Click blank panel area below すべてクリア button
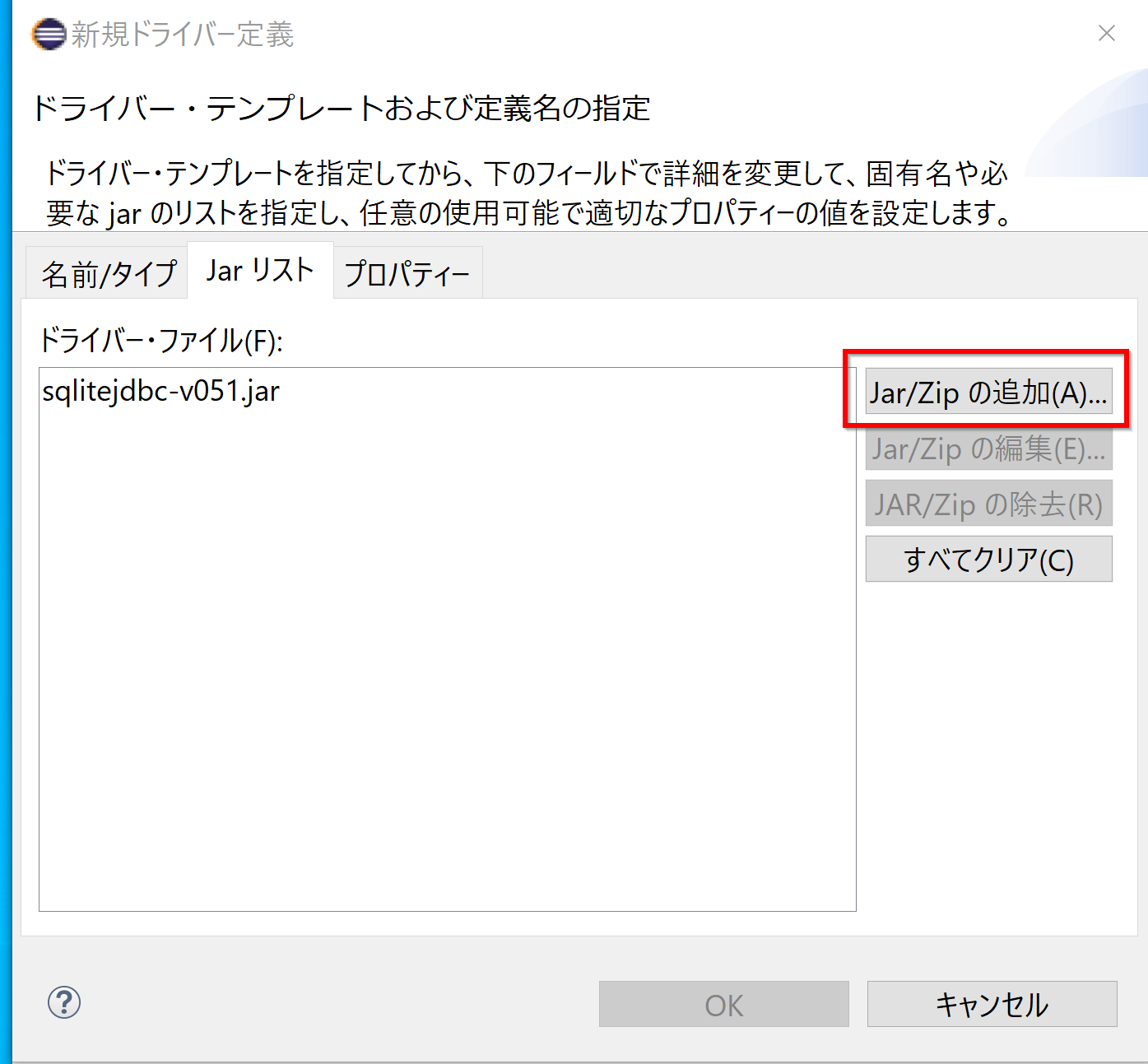The height and width of the screenshot is (1064, 1148). (x=988, y=741)
